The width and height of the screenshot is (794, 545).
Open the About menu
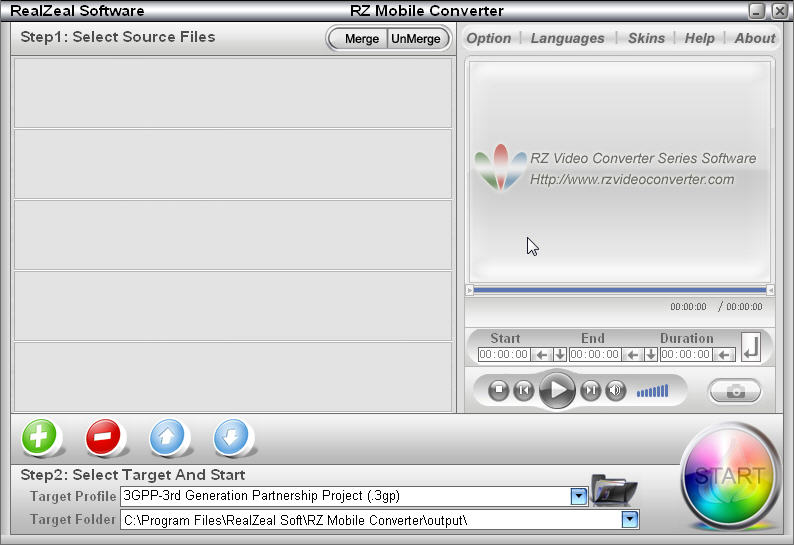(x=755, y=38)
